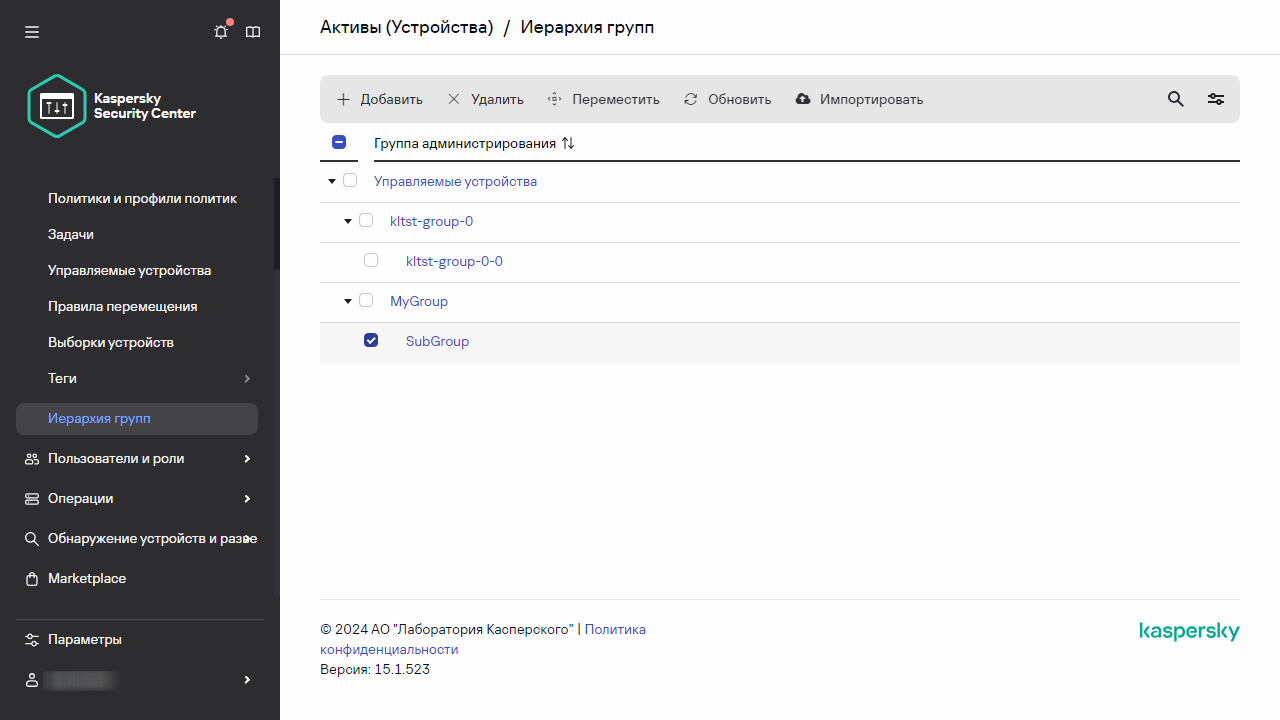
Task: Open Обнаружение устройств sidebar section
Action: [x=152, y=538]
